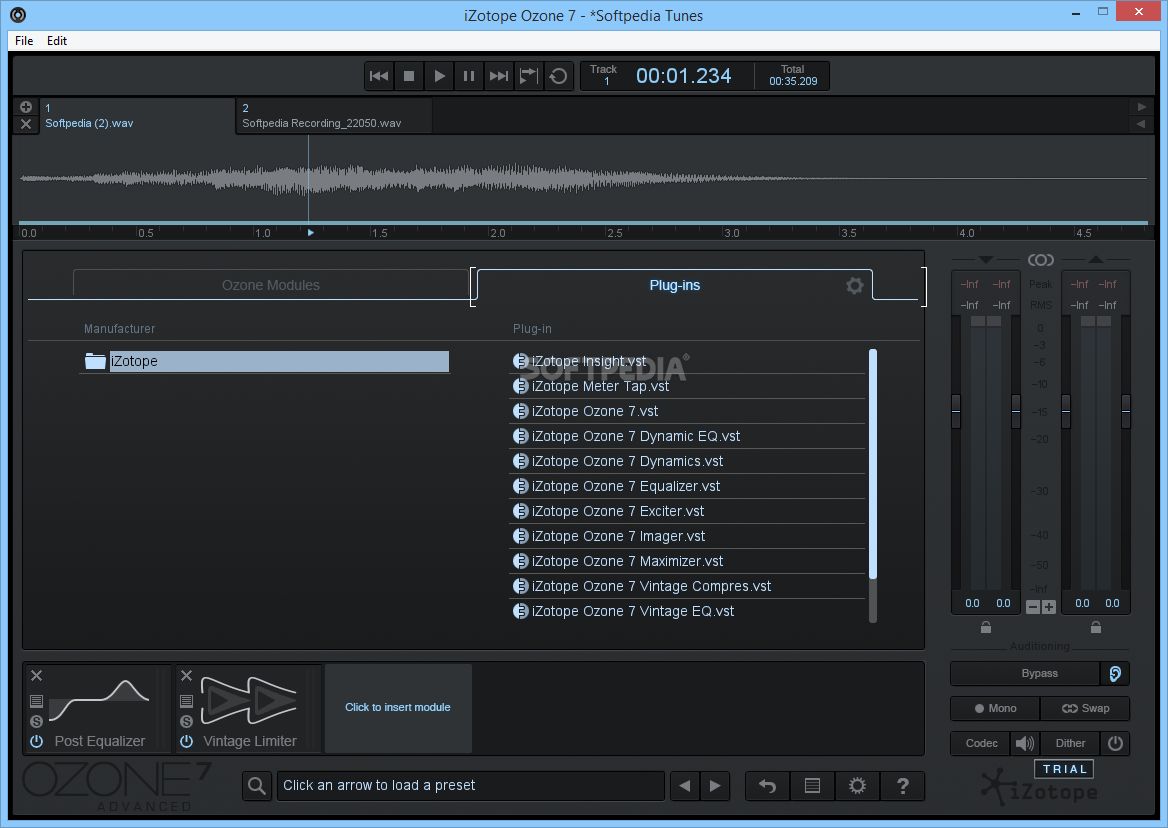Solo the Post Equalizer module

[36, 721]
